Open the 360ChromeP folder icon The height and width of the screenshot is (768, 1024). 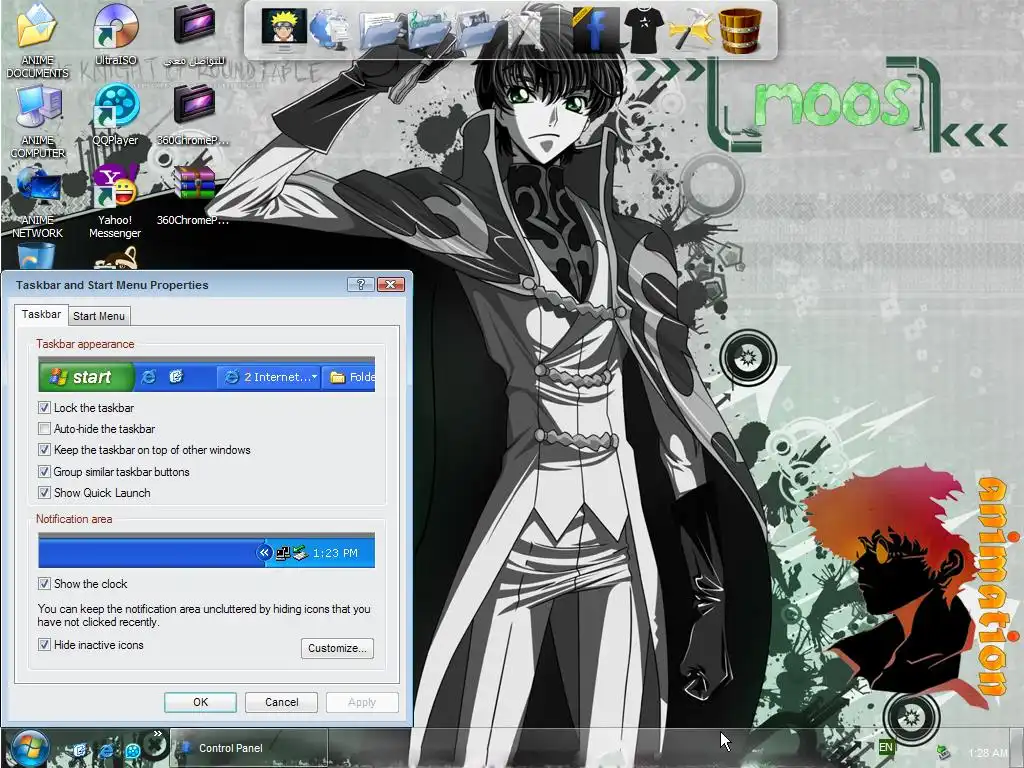(194, 114)
